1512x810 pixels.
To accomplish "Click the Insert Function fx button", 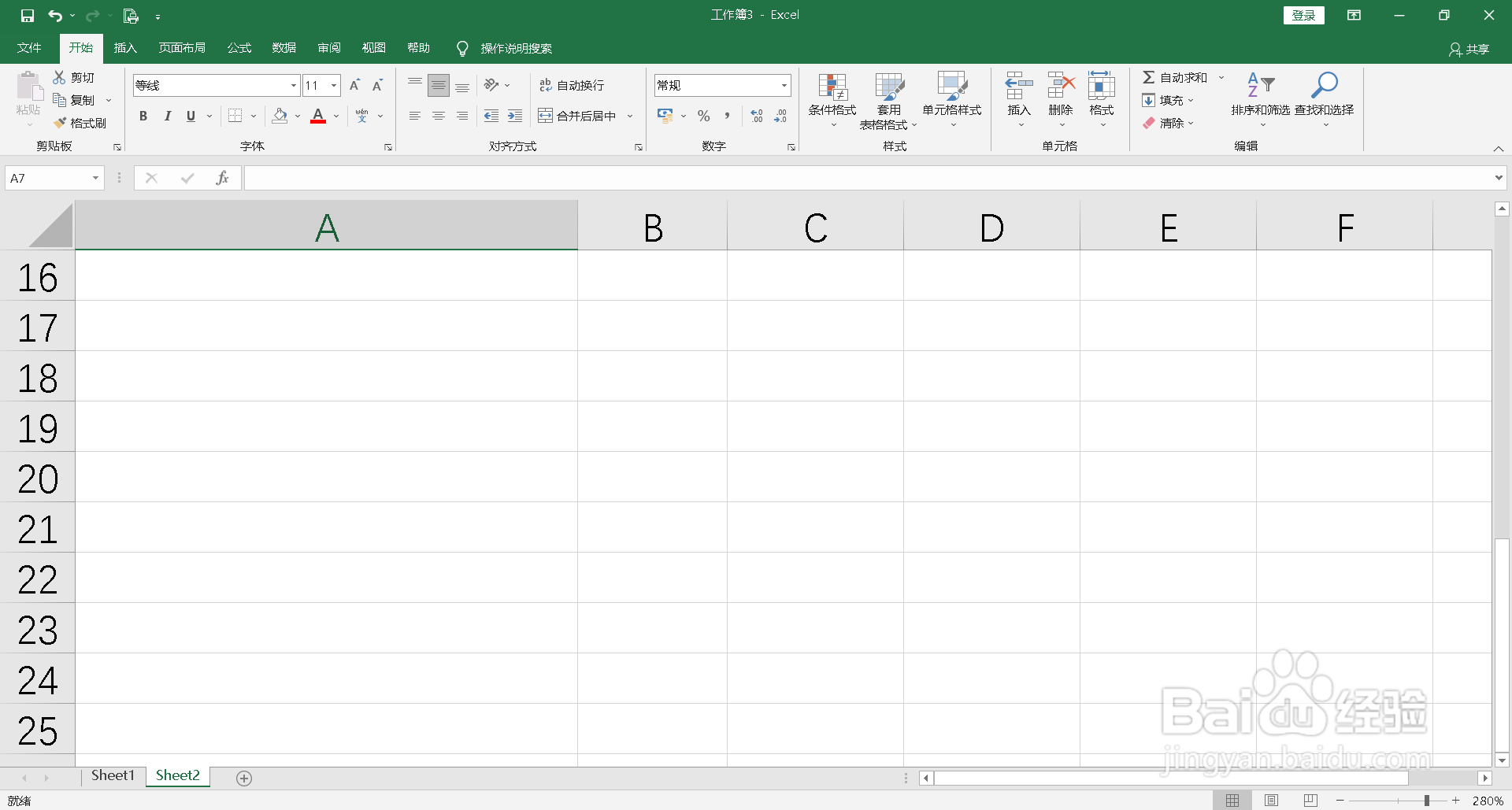I will tap(223, 178).
